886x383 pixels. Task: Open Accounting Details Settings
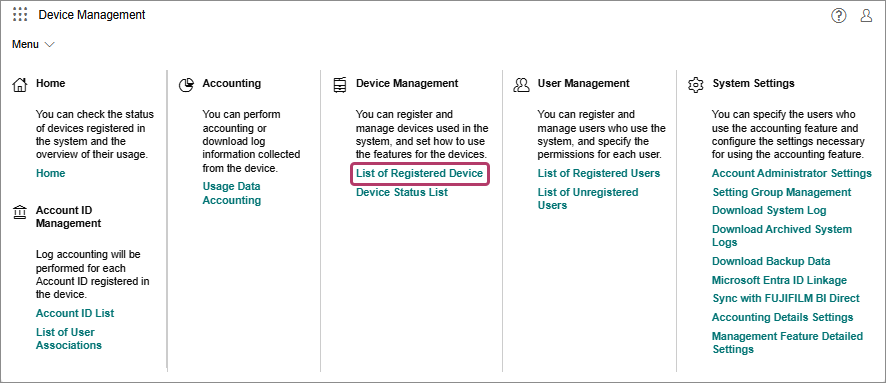tap(783, 317)
